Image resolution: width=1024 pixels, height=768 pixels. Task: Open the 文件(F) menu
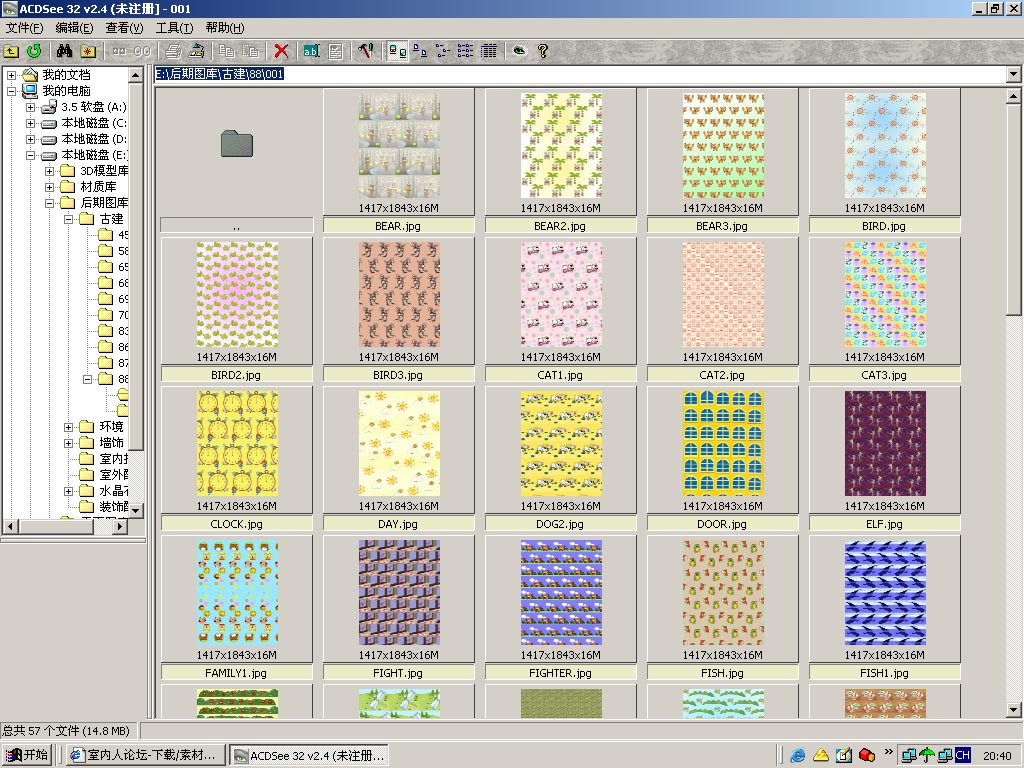24,27
